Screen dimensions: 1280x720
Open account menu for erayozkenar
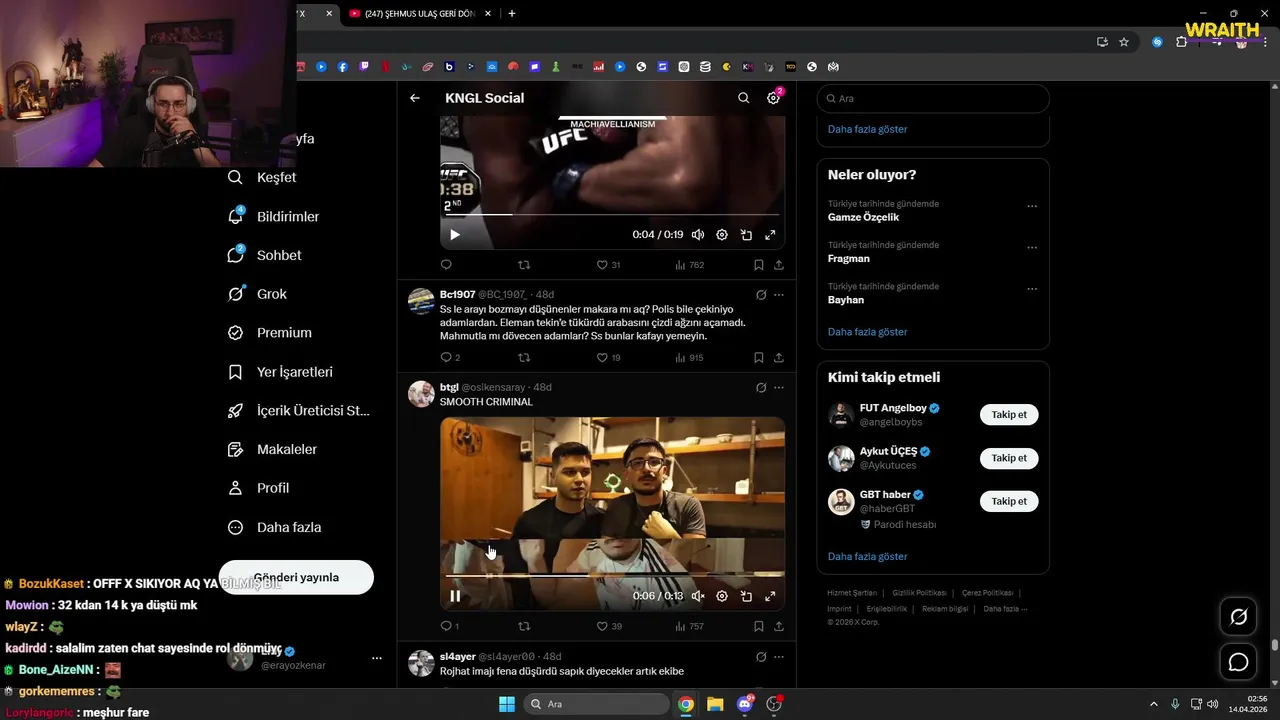point(376,658)
